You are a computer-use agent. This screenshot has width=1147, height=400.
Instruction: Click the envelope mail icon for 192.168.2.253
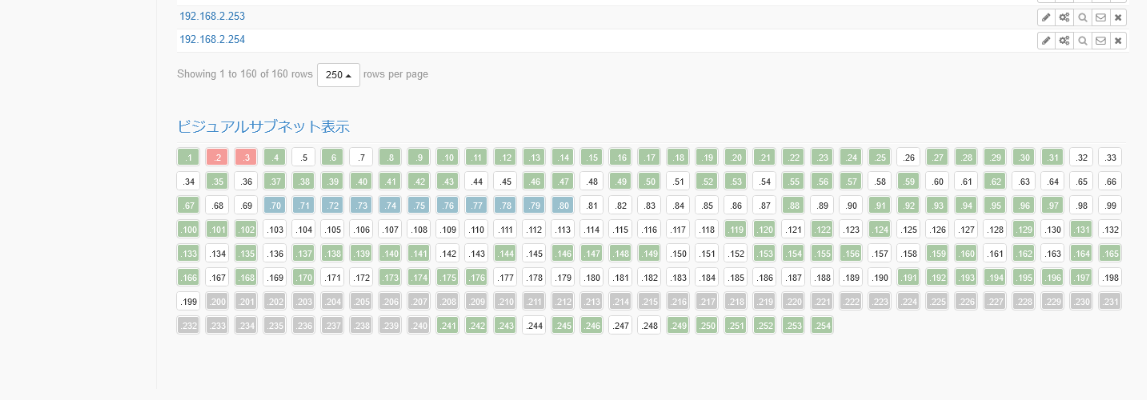(1100, 17)
